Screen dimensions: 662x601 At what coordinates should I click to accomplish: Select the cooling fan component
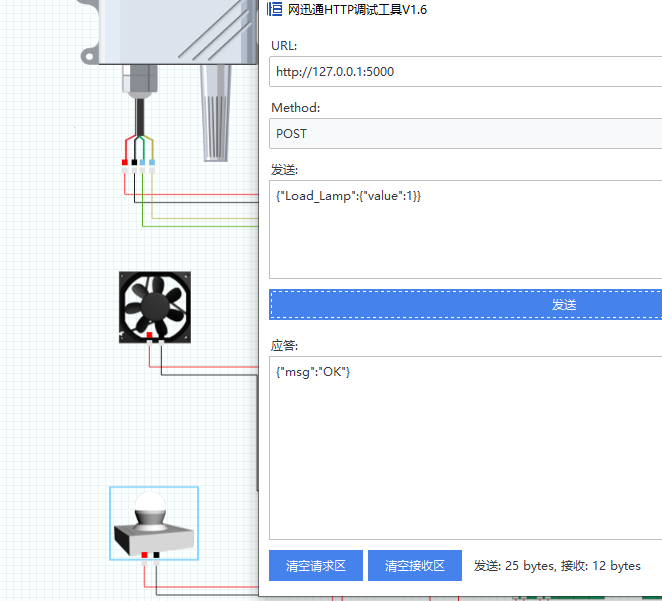pos(154,304)
